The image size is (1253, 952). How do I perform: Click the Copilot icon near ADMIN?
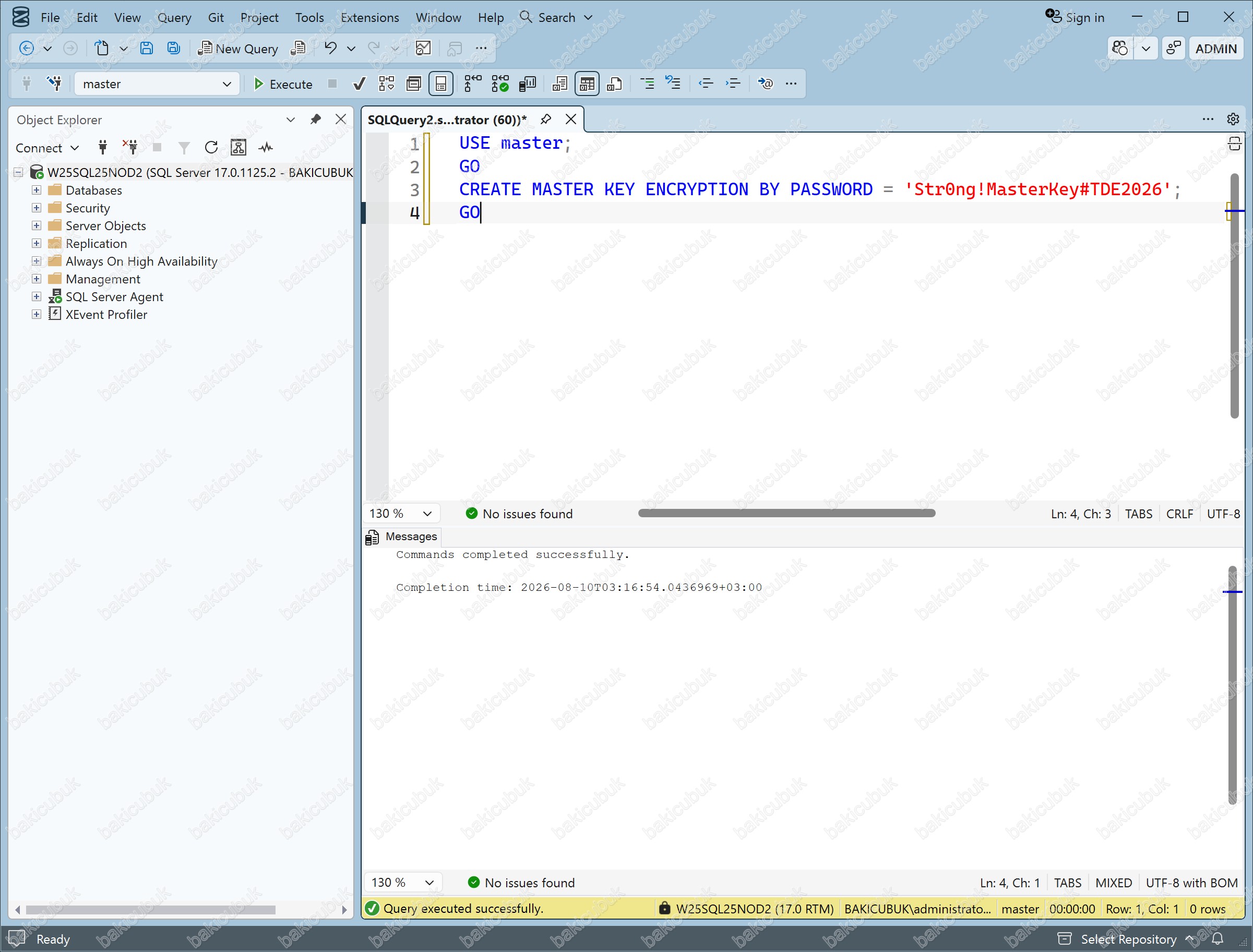click(1120, 48)
